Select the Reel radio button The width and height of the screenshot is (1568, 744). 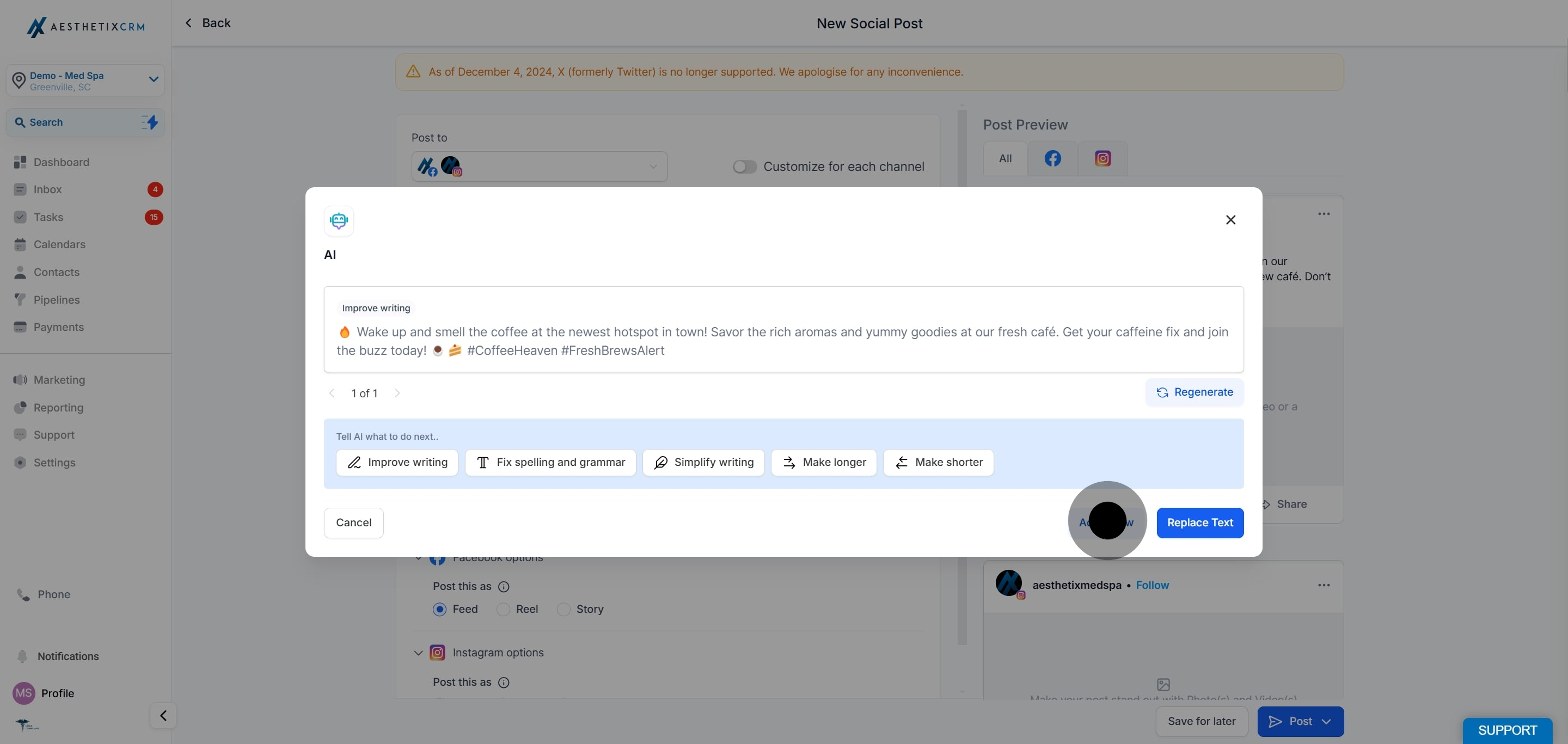tap(503, 609)
